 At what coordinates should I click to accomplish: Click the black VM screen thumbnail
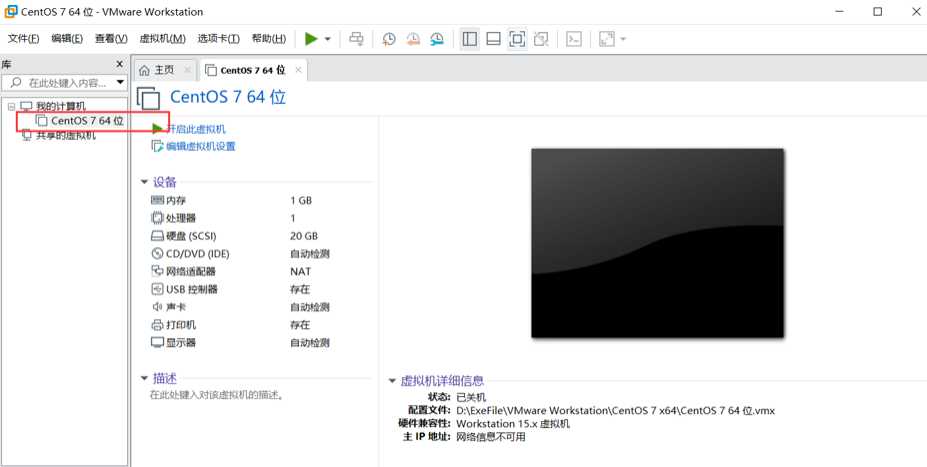point(657,243)
